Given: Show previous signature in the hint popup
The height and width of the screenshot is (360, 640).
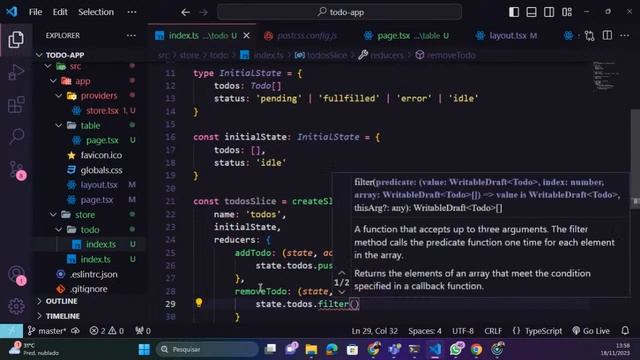Looking at the screenshot, I should coord(342,272).
